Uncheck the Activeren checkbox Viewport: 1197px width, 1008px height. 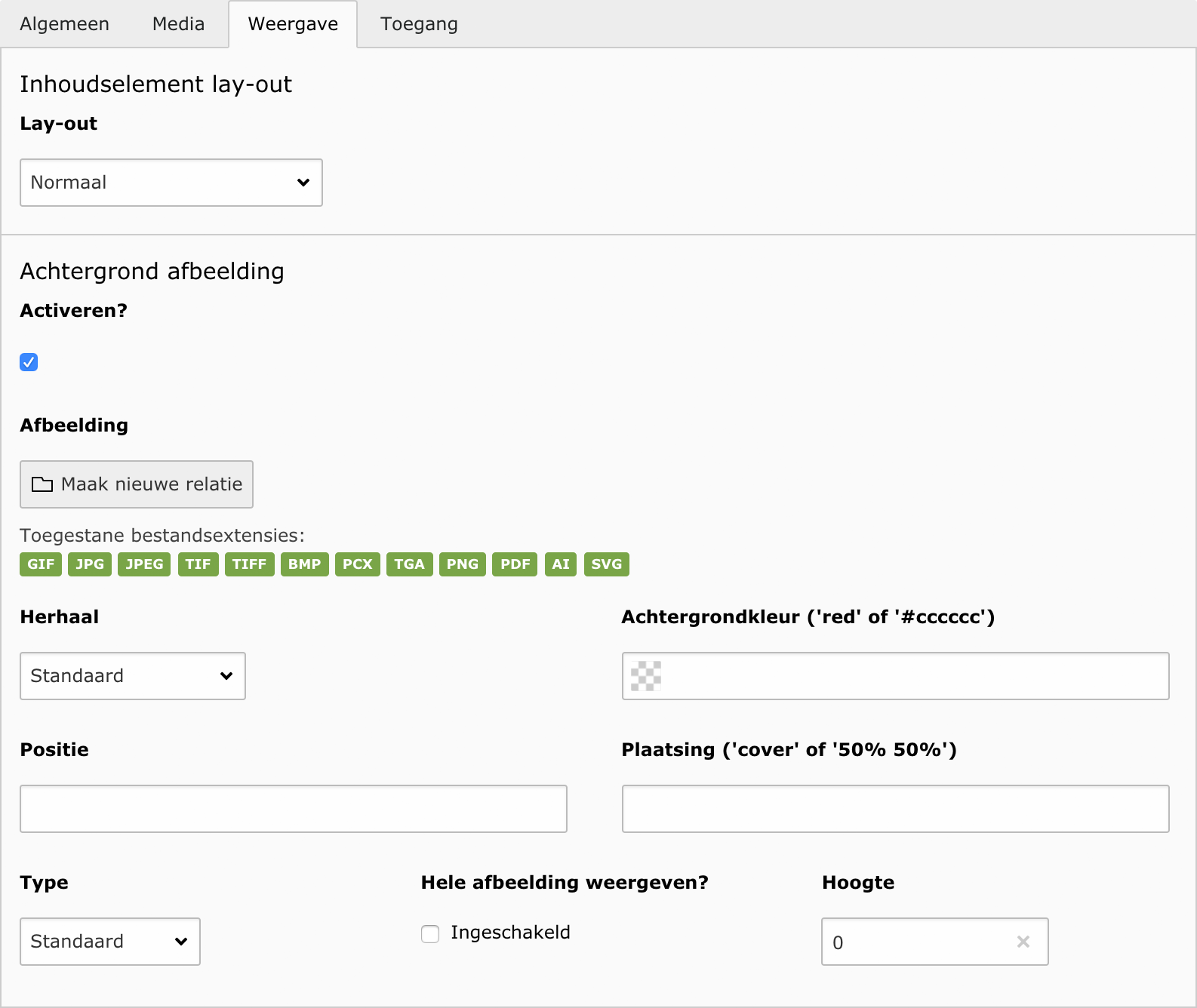(29, 362)
